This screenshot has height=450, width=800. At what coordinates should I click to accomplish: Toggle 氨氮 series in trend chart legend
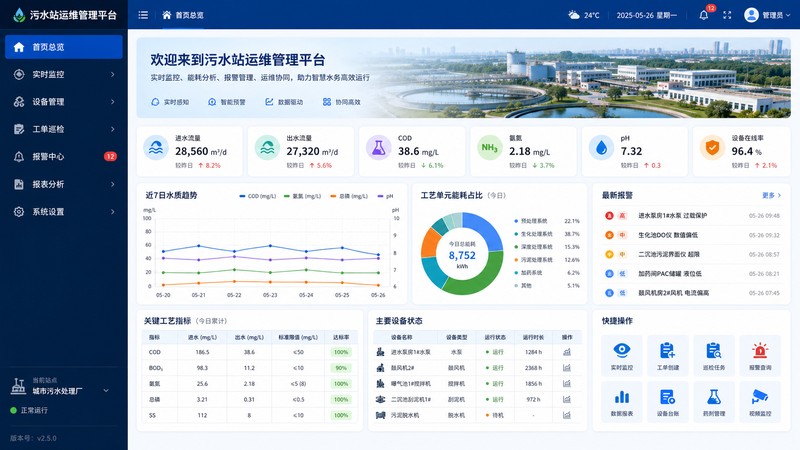pyautogui.click(x=303, y=196)
